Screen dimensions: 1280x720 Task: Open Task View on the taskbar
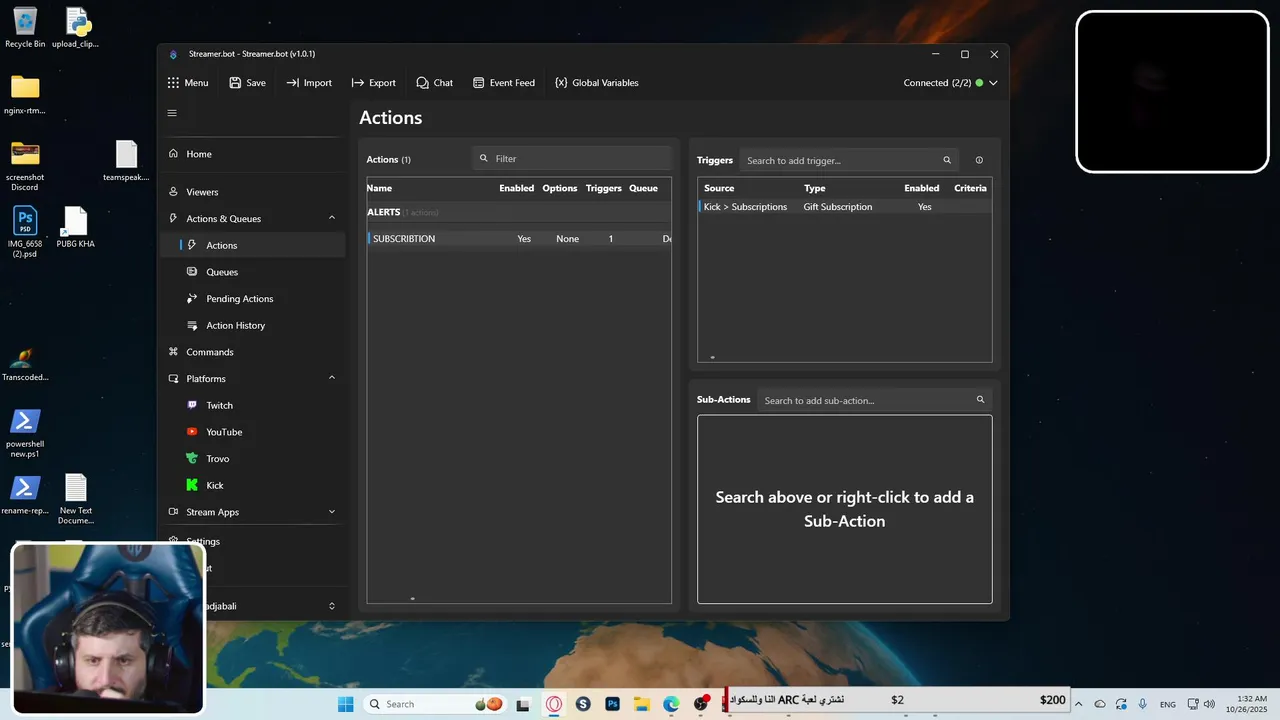(523, 704)
